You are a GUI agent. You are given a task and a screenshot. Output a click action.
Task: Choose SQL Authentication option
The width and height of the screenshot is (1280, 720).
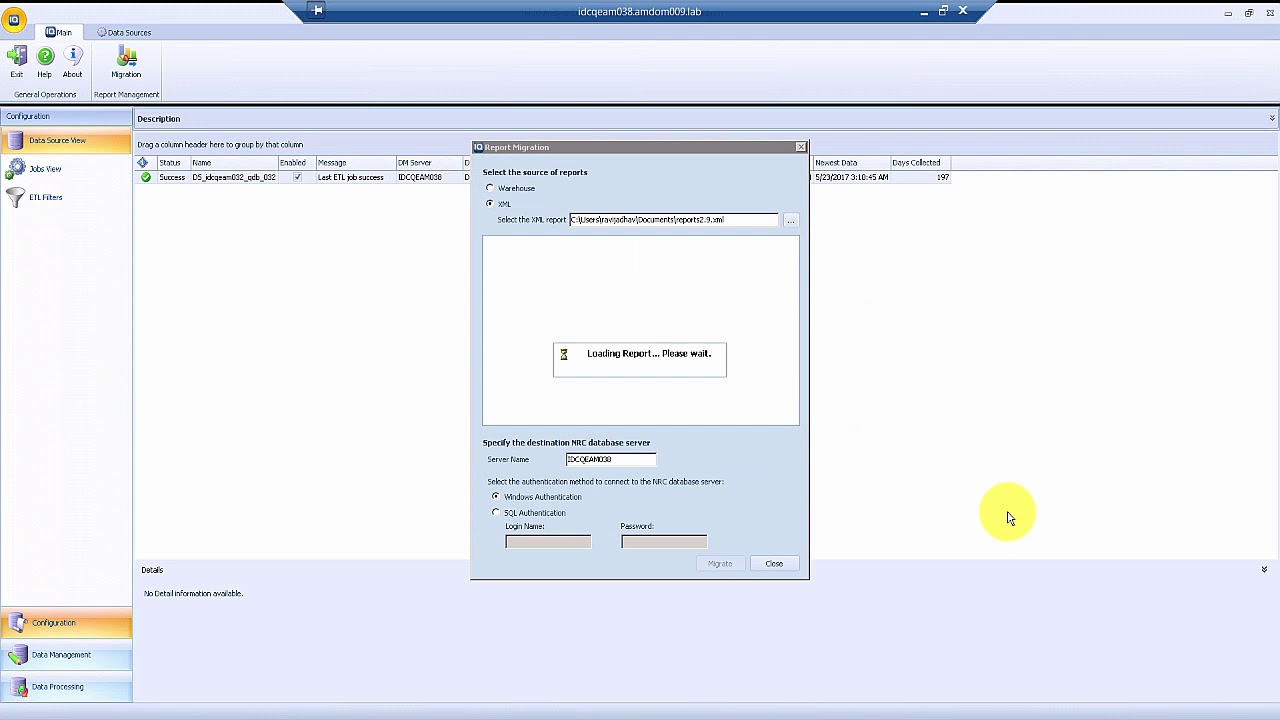(496, 513)
